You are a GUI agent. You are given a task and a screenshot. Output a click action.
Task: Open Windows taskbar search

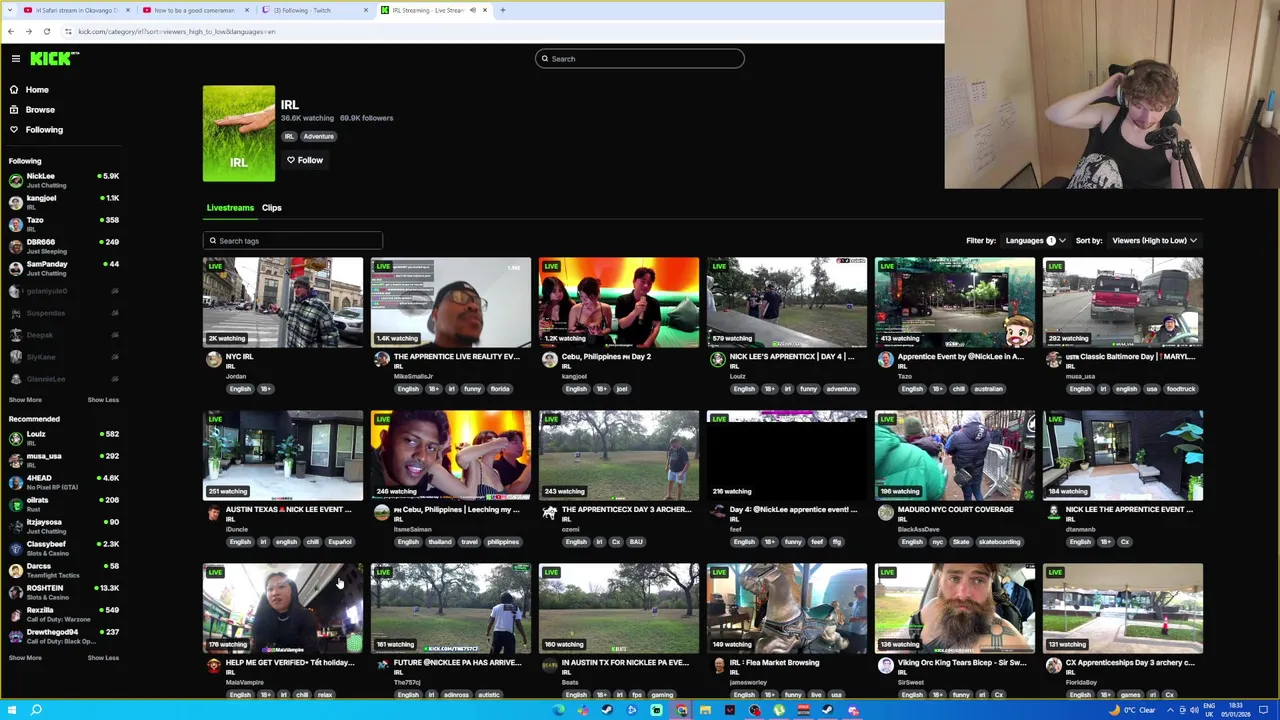[x=36, y=710]
